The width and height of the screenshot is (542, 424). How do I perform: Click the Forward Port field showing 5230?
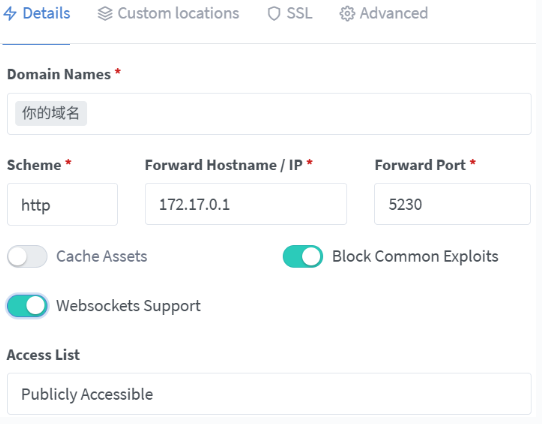pyautogui.click(x=452, y=204)
